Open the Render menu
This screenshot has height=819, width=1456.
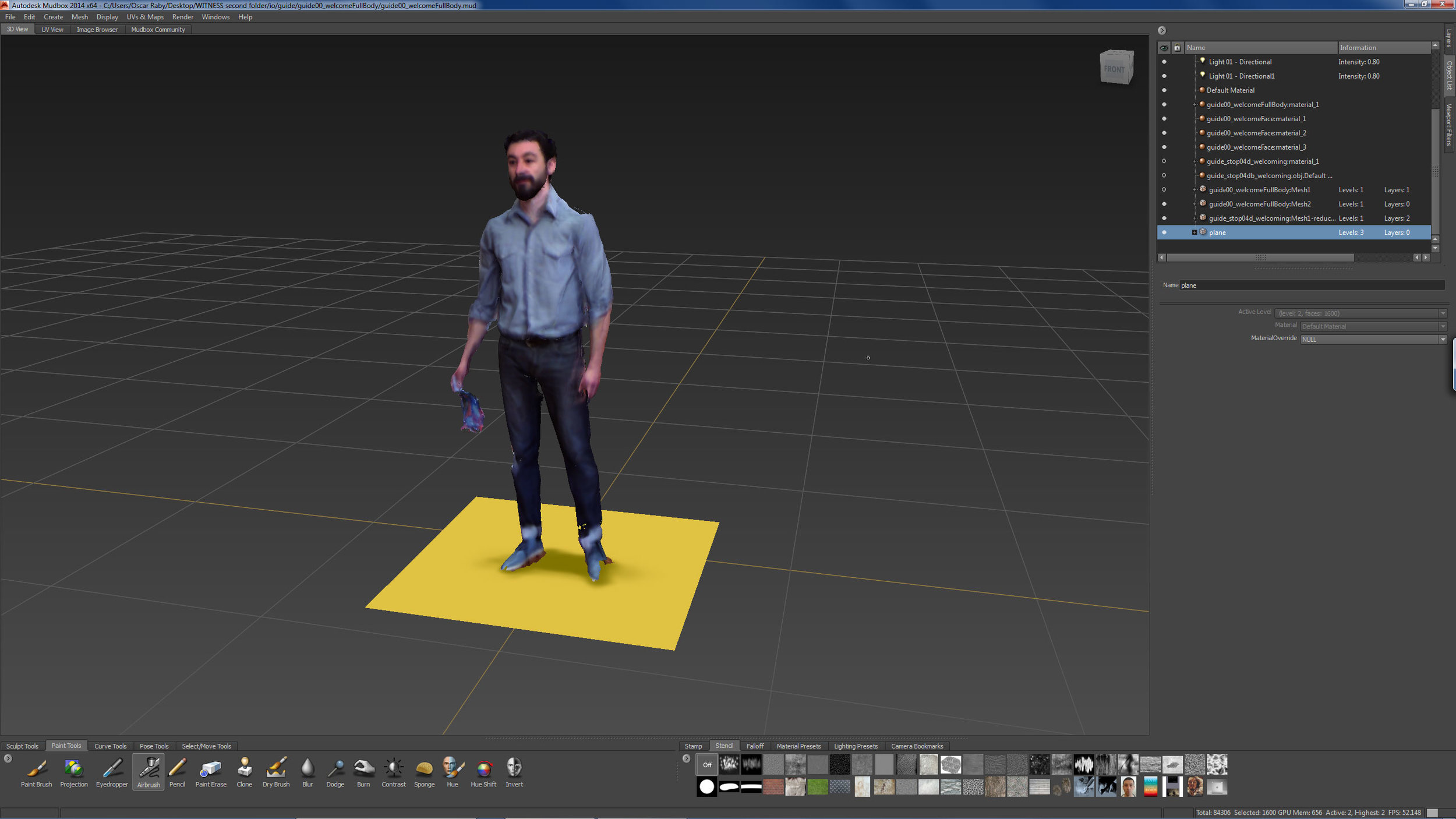(x=183, y=17)
